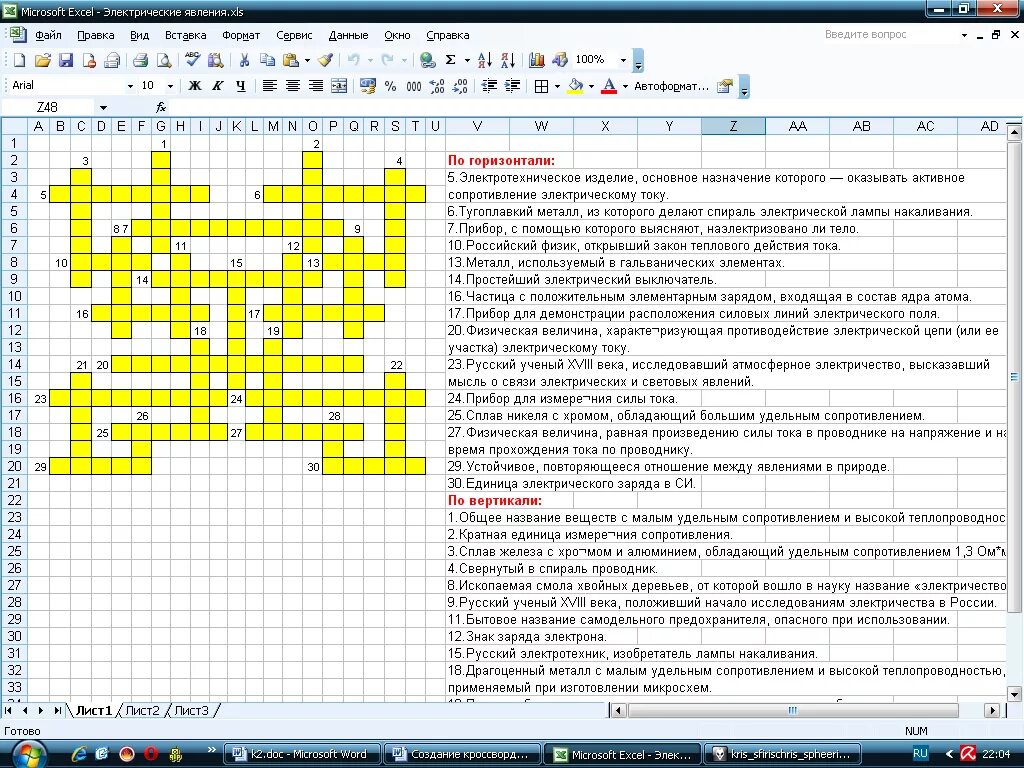The image size is (1024, 768).
Task: Open the Правка menu
Action: click(95, 35)
